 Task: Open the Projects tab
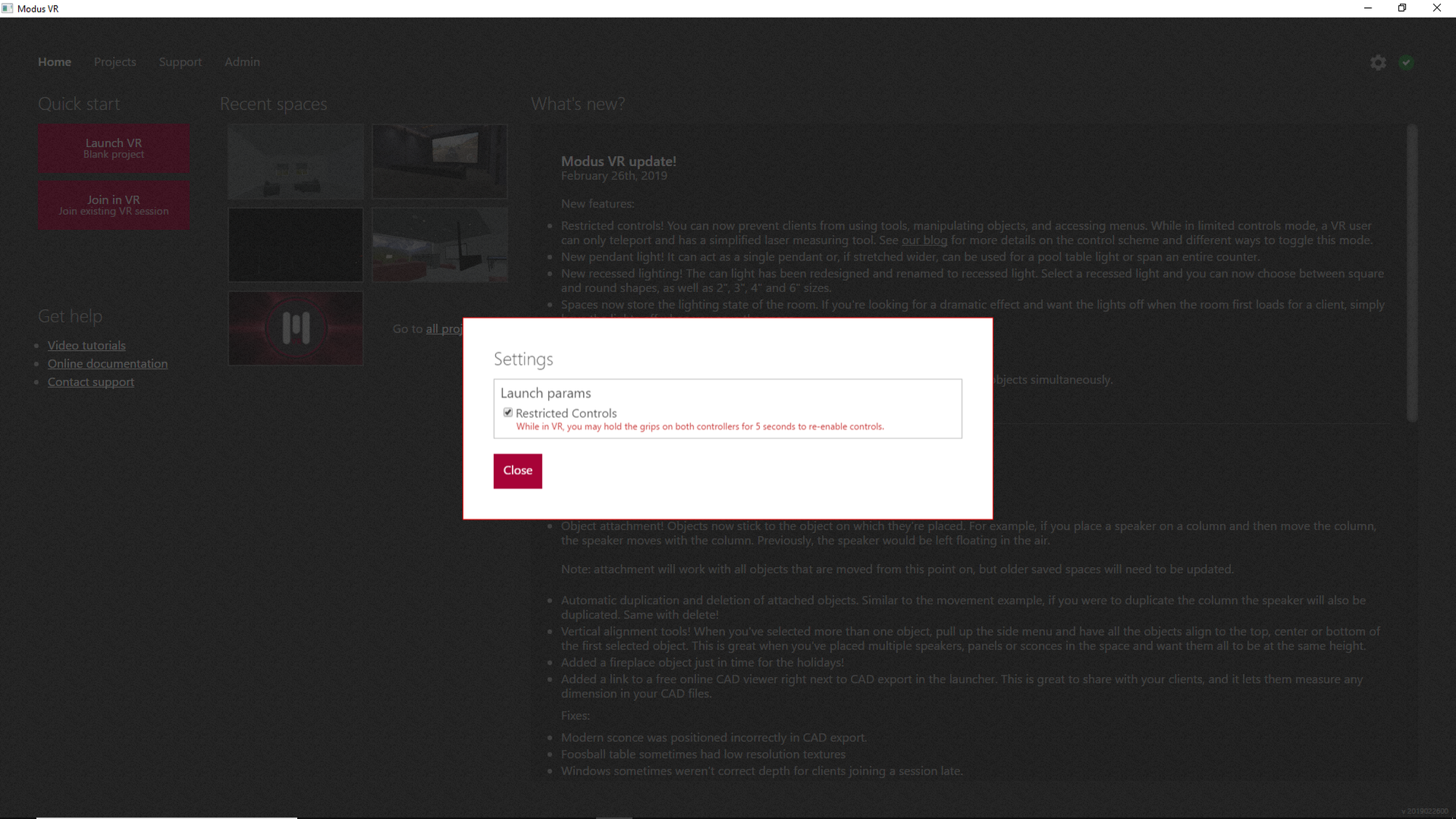point(115,62)
